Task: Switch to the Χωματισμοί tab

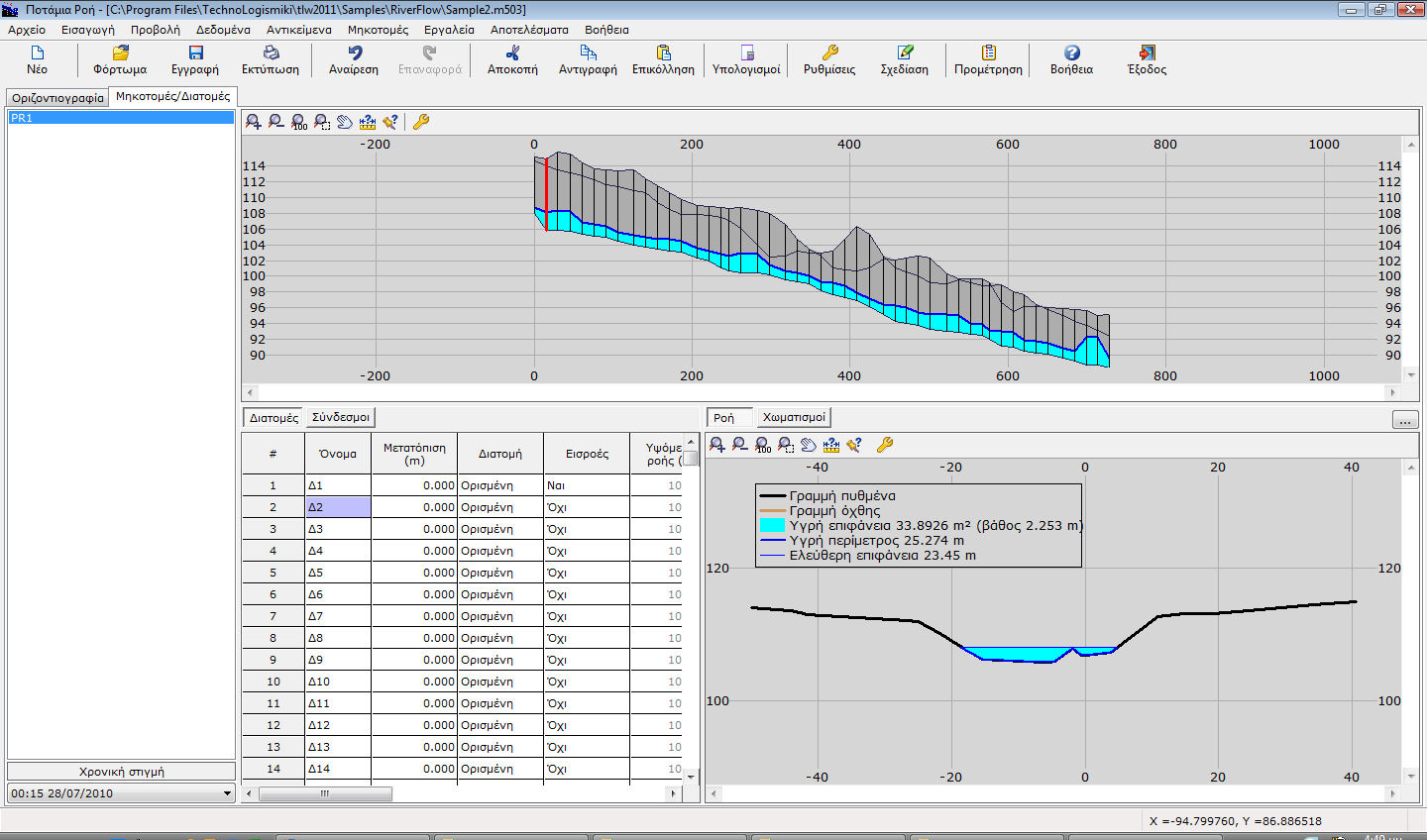Action: coord(794,418)
